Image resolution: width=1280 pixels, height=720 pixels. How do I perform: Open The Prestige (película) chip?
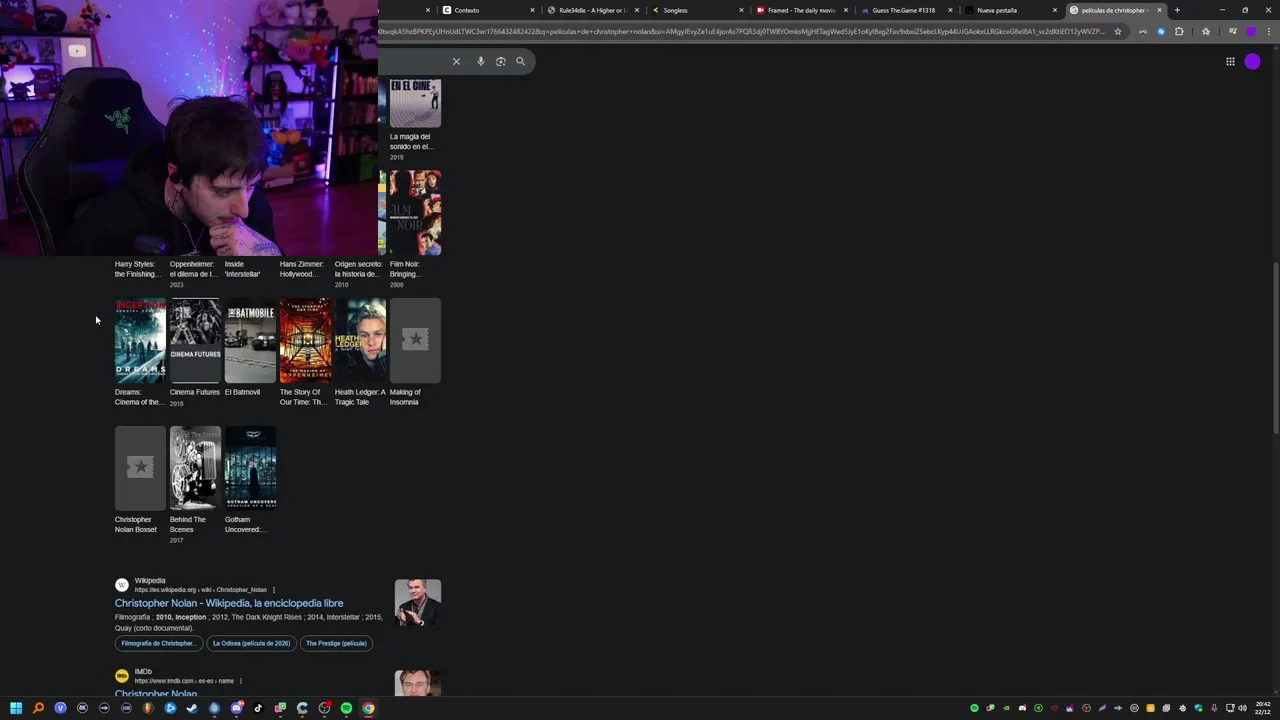pyautogui.click(x=336, y=643)
